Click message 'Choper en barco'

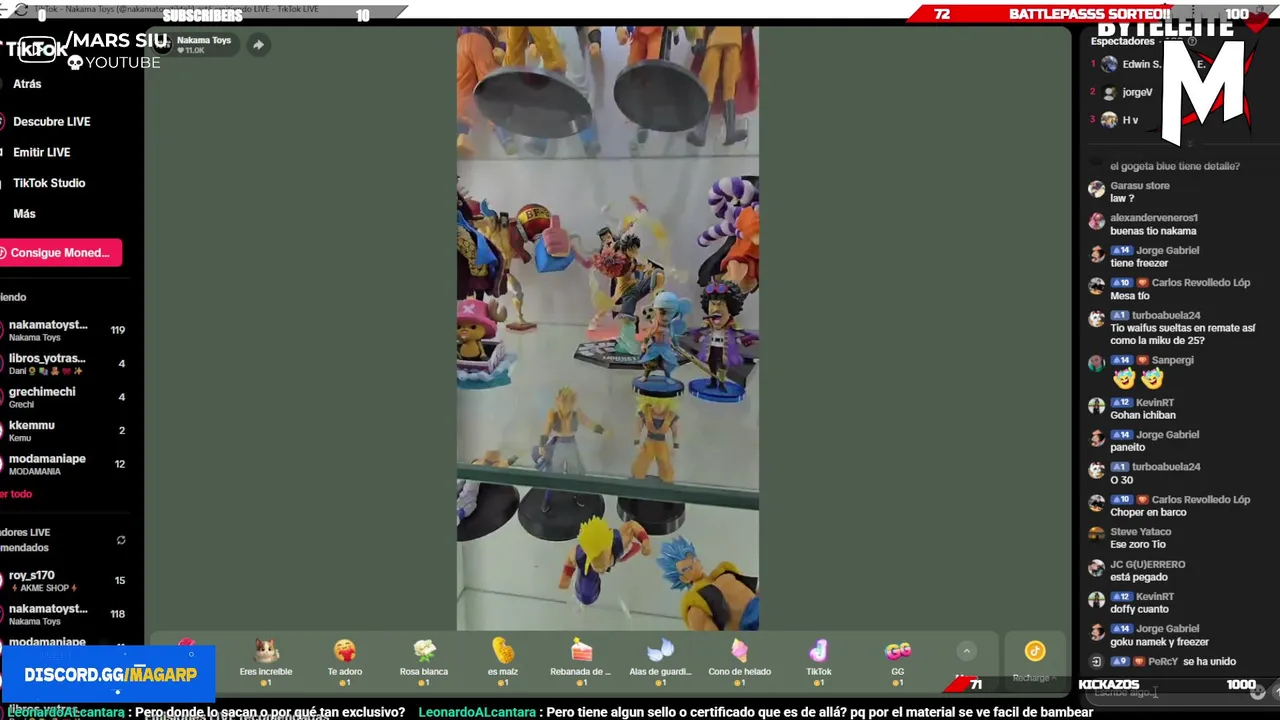1148,512
